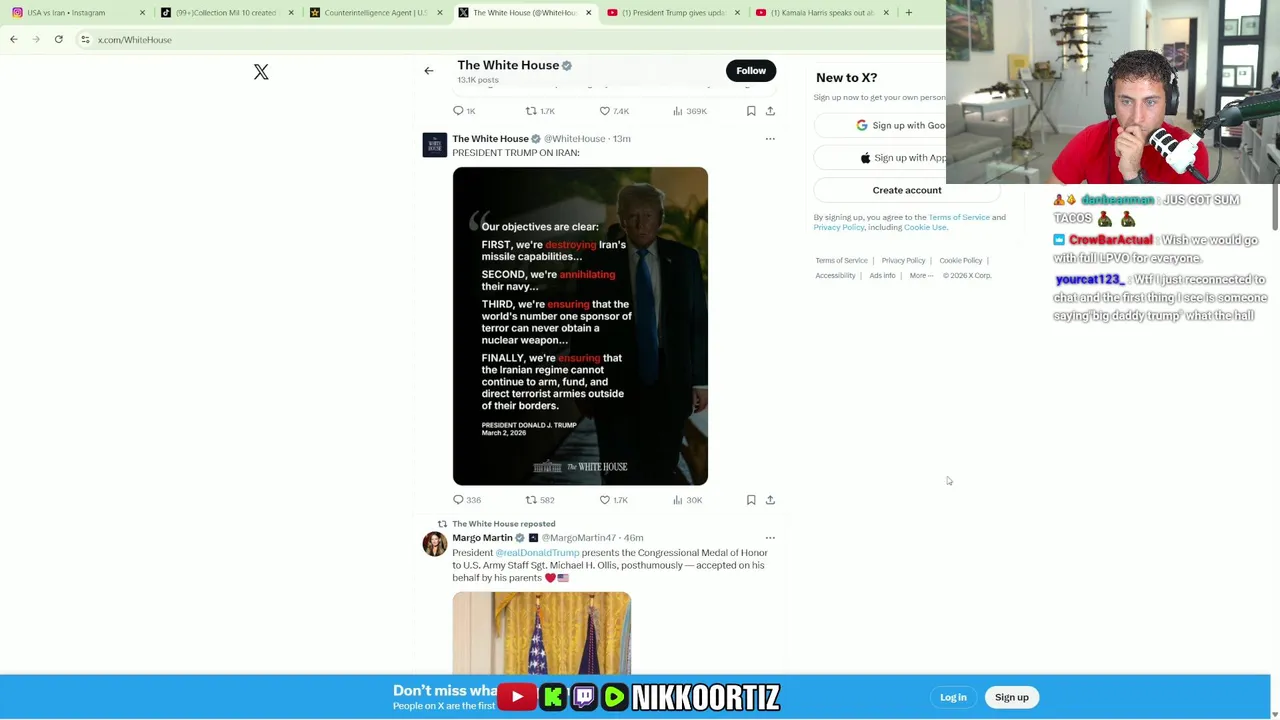Go back with the profile header arrow
The width and height of the screenshot is (1280, 720).
429,71
